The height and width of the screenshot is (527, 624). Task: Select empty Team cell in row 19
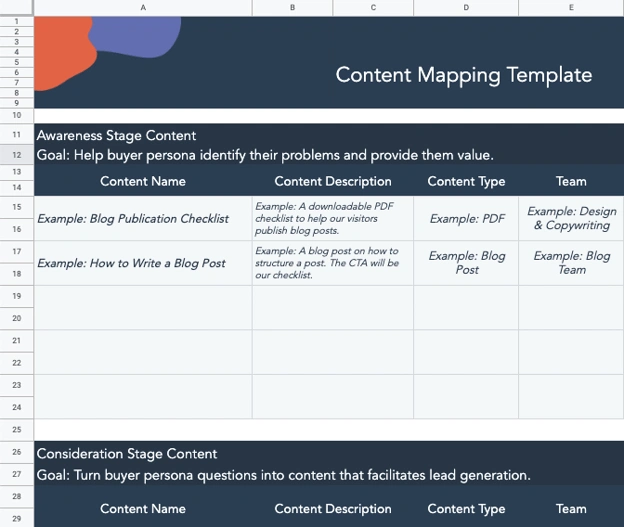(x=571, y=307)
